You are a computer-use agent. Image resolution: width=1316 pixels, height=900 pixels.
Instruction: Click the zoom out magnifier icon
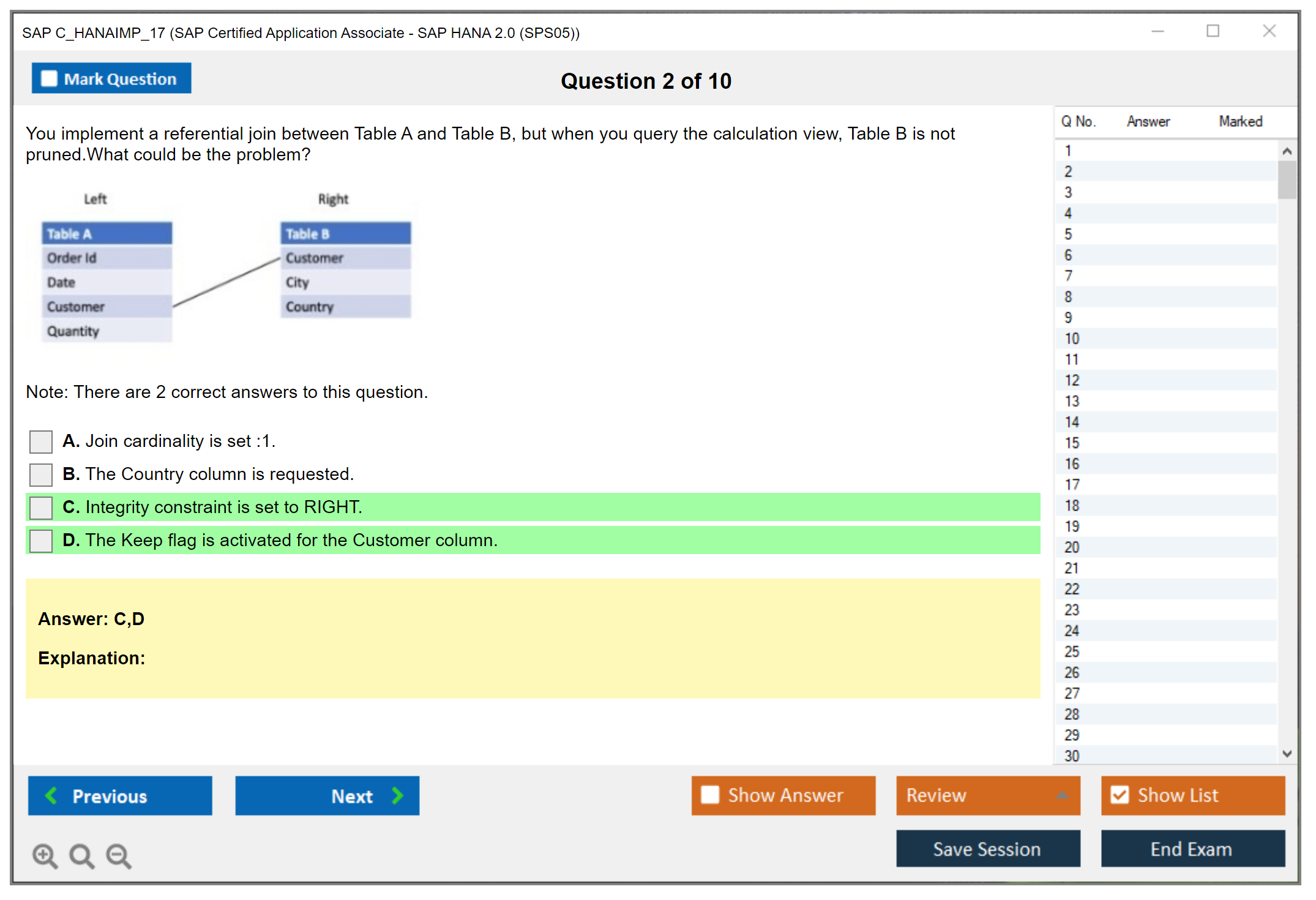pyautogui.click(x=119, y=855)
